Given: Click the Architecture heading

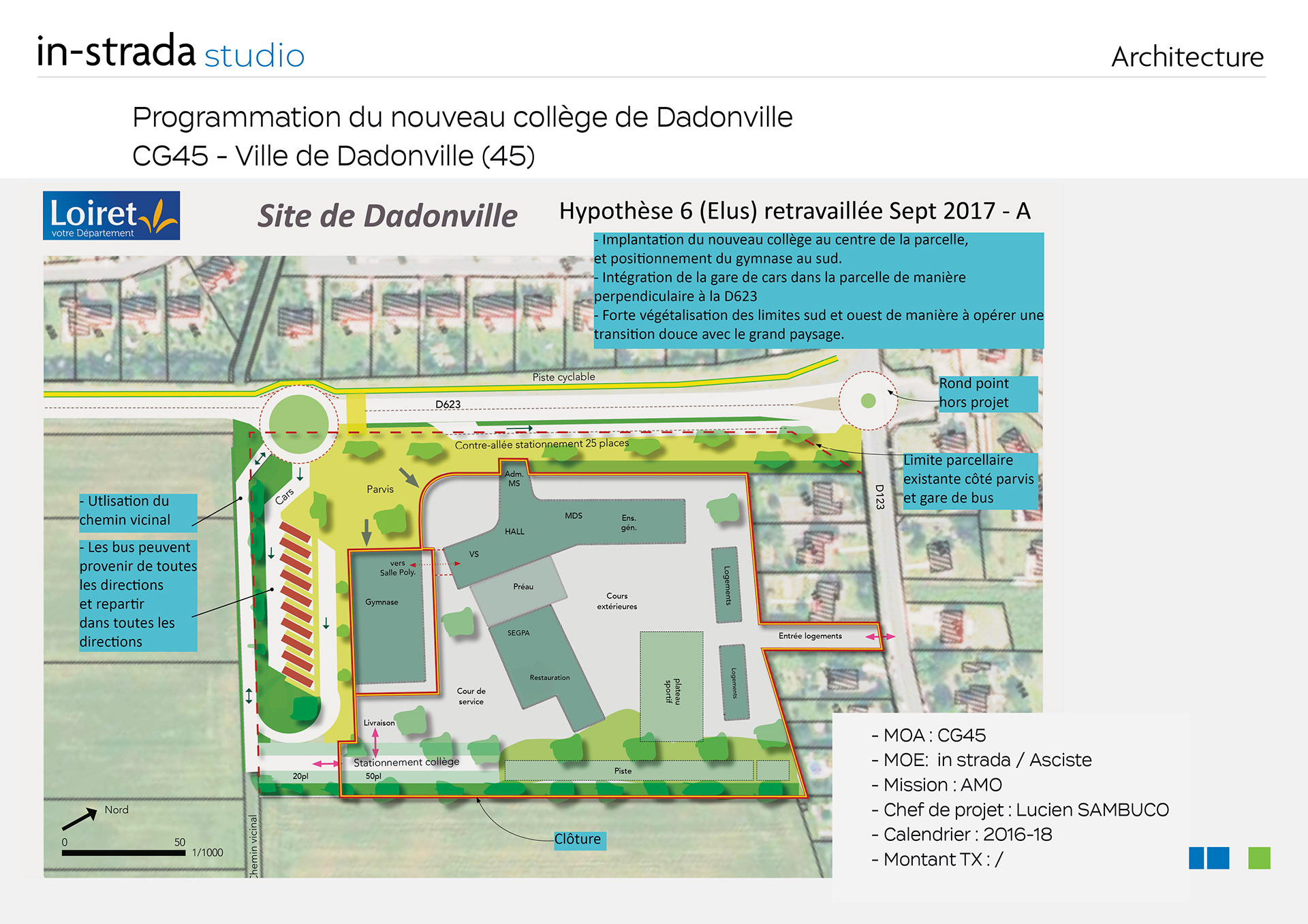Looking at the screenshot, I should (1187, 57).
